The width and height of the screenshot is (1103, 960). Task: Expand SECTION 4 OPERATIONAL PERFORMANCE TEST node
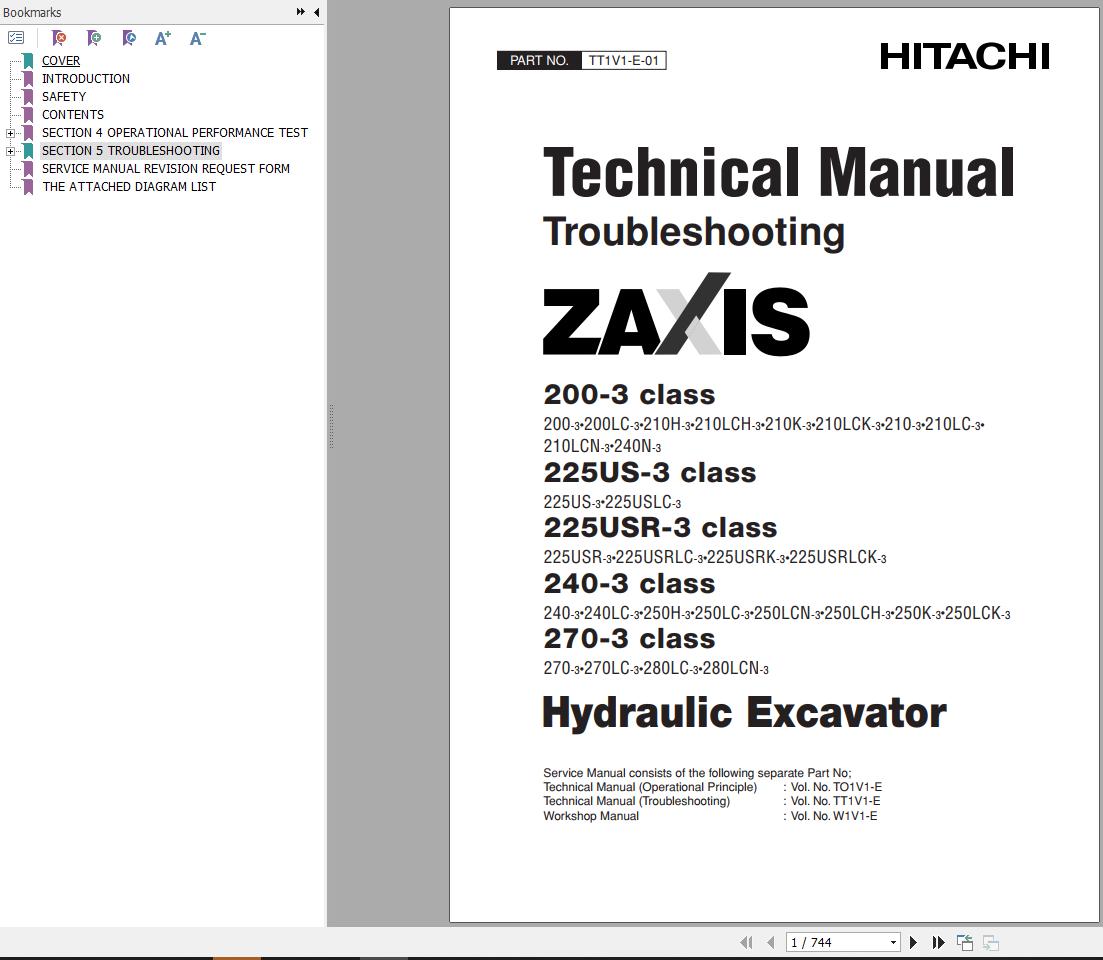pyautogui.click(x=10, y=133)
